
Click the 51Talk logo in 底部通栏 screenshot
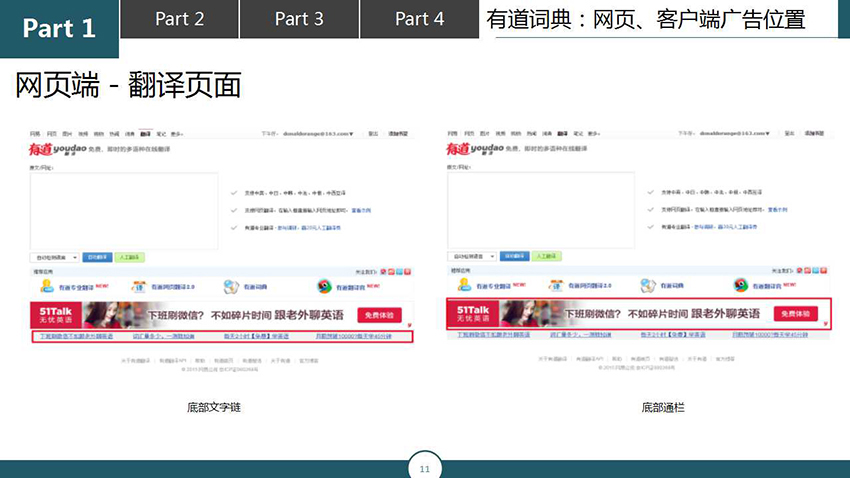point(473,314)
